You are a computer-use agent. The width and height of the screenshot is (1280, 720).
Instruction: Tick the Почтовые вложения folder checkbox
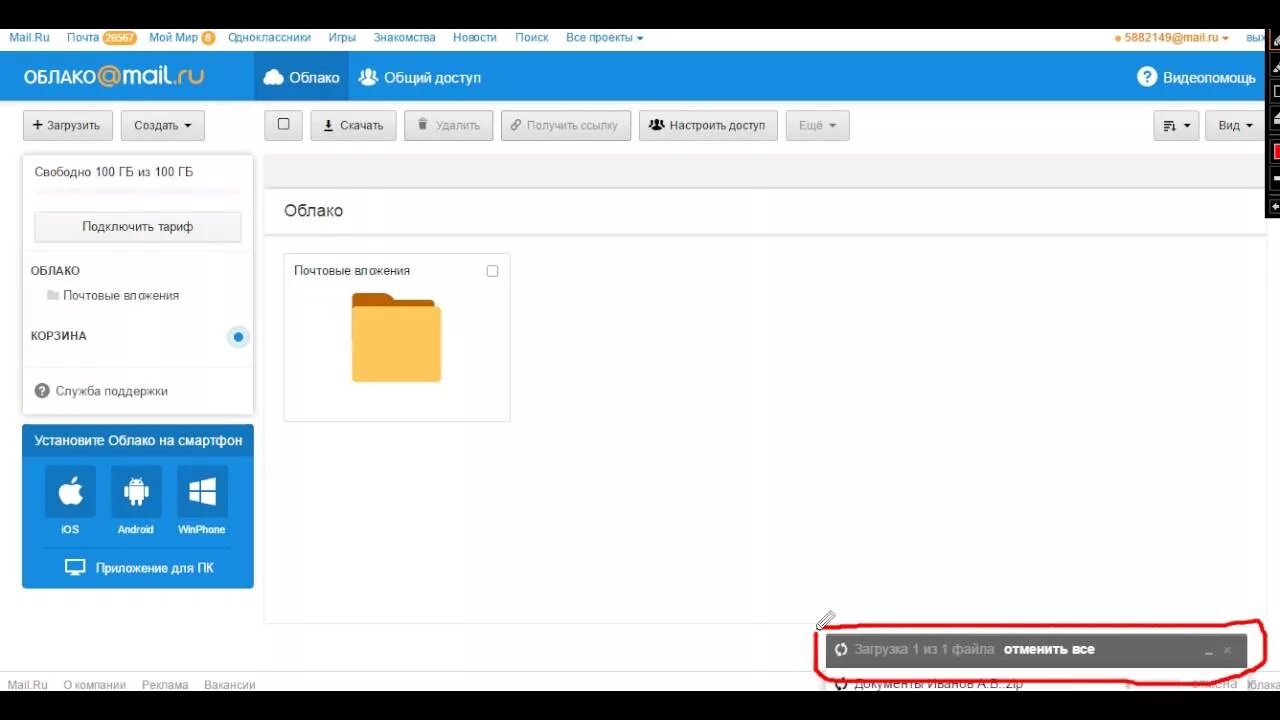coord(492,271)
